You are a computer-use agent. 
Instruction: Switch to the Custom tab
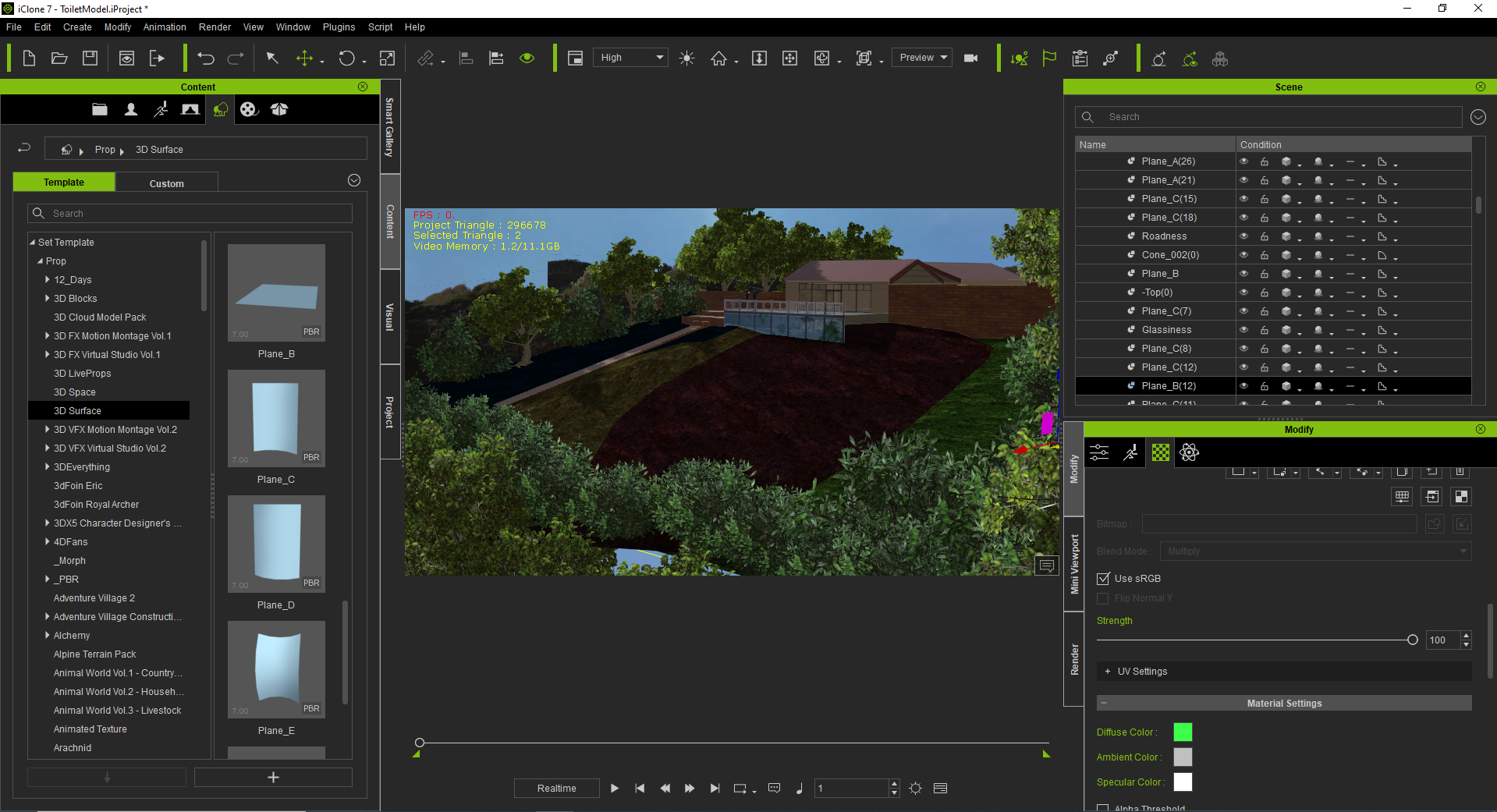tap(167, 183)
